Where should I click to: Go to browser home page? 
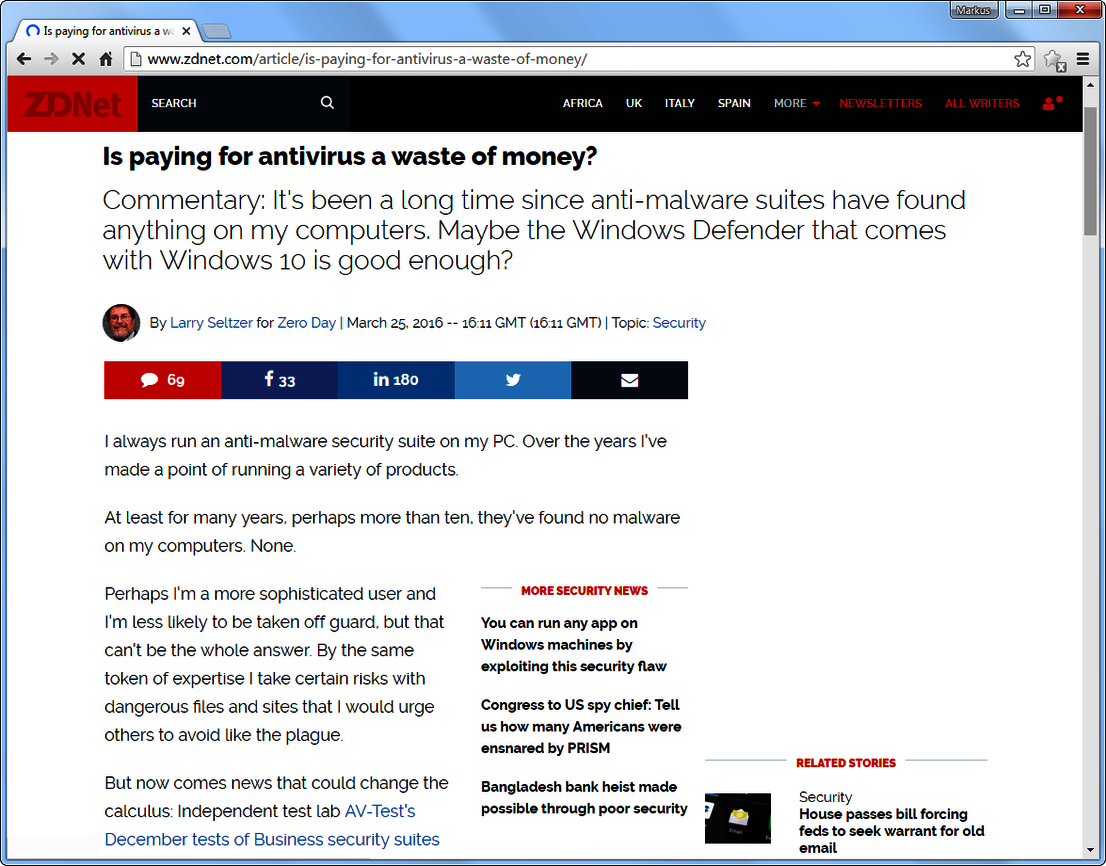click(x=105, y=59)
